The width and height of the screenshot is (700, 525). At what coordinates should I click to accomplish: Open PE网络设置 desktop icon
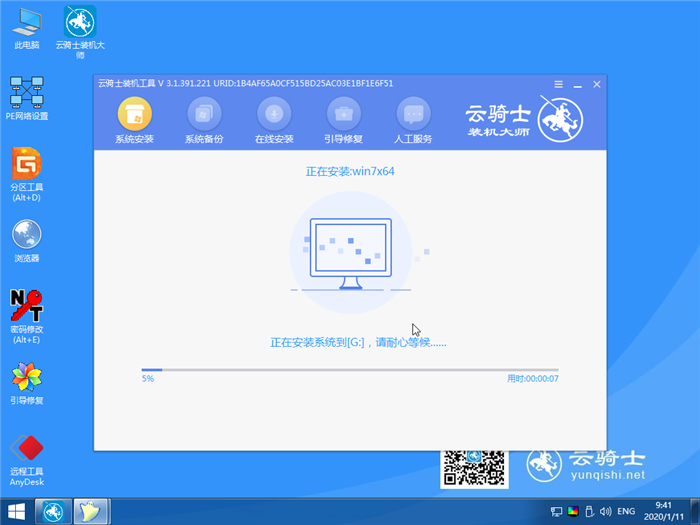tap(27, 98)
